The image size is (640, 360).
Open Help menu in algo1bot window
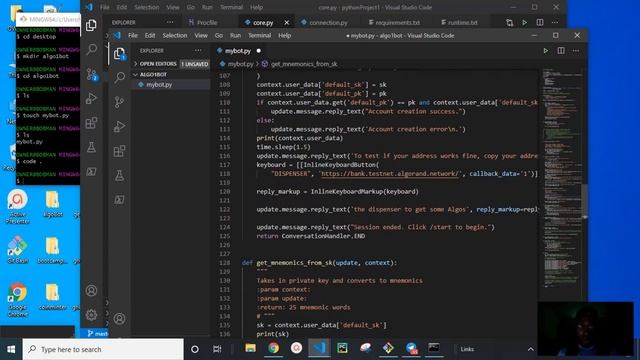[284, 36]
